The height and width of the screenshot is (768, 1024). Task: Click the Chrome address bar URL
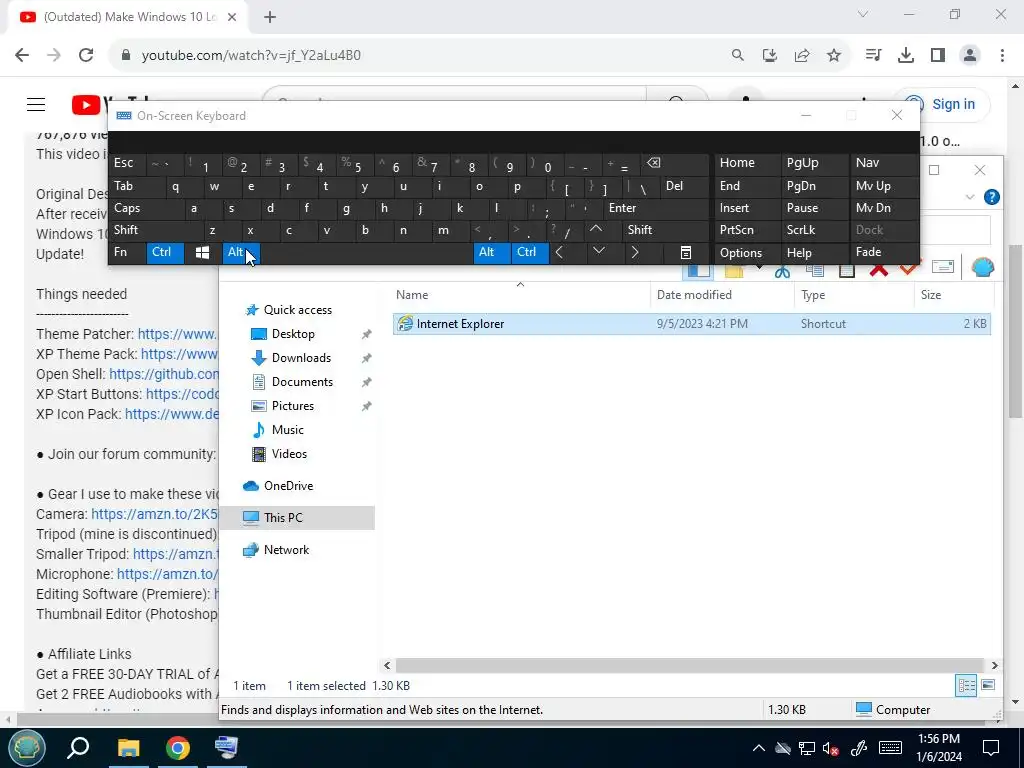[x=251, y=56]
